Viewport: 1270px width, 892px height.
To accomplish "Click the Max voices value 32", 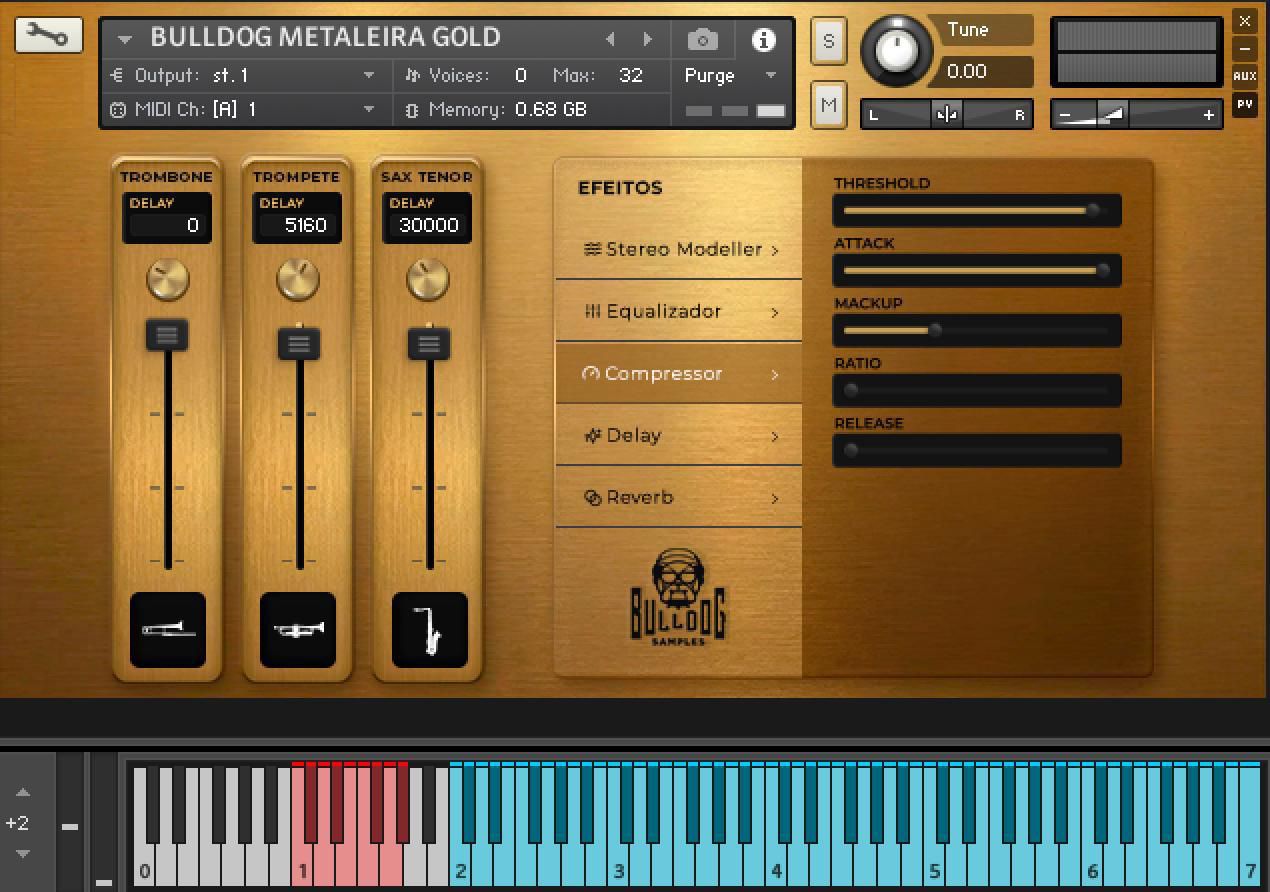I will coord(631,75).
